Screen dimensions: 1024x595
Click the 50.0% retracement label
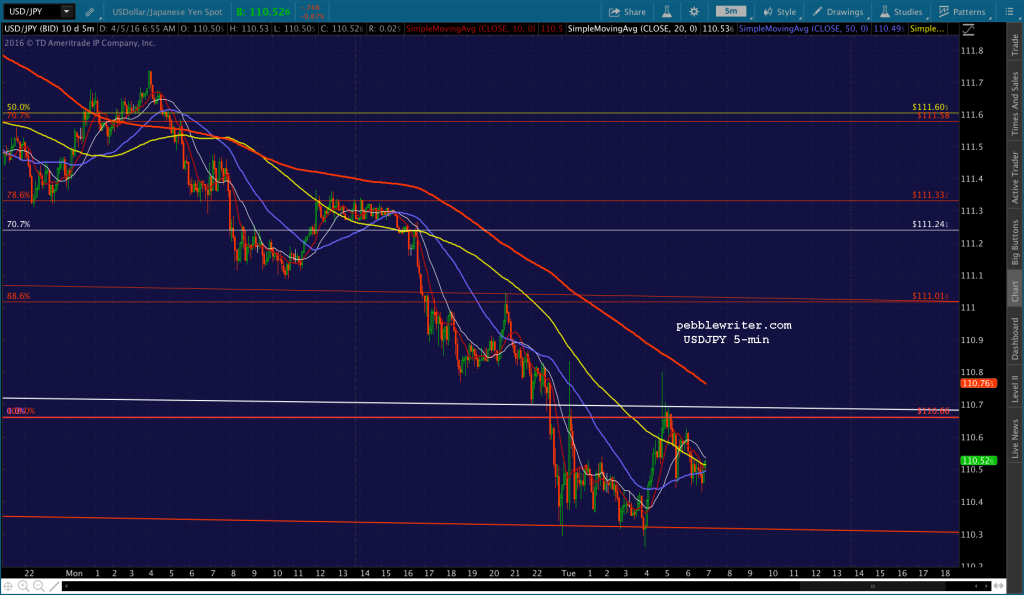click(x=18, y=107)
